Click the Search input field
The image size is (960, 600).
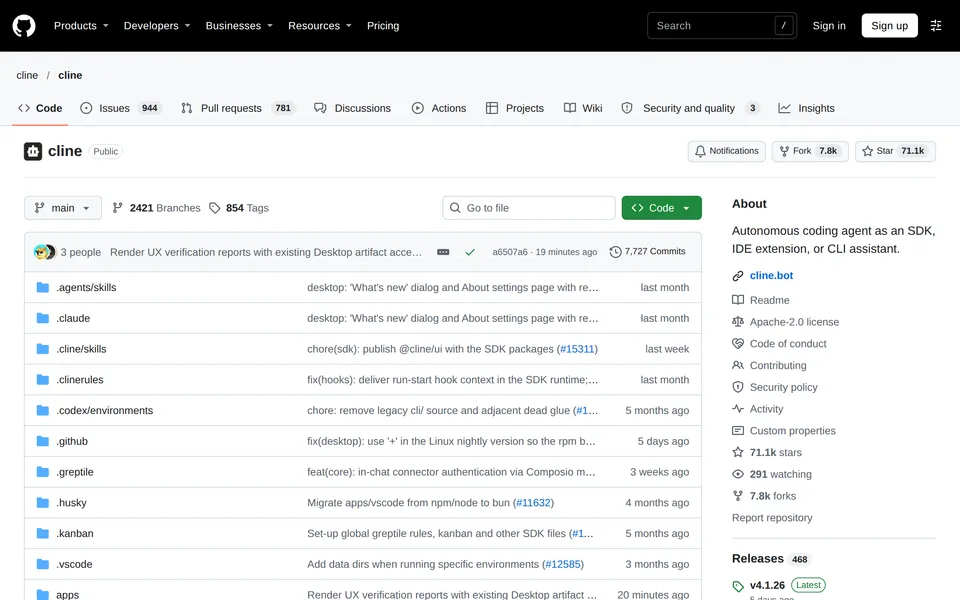point(722,26)
